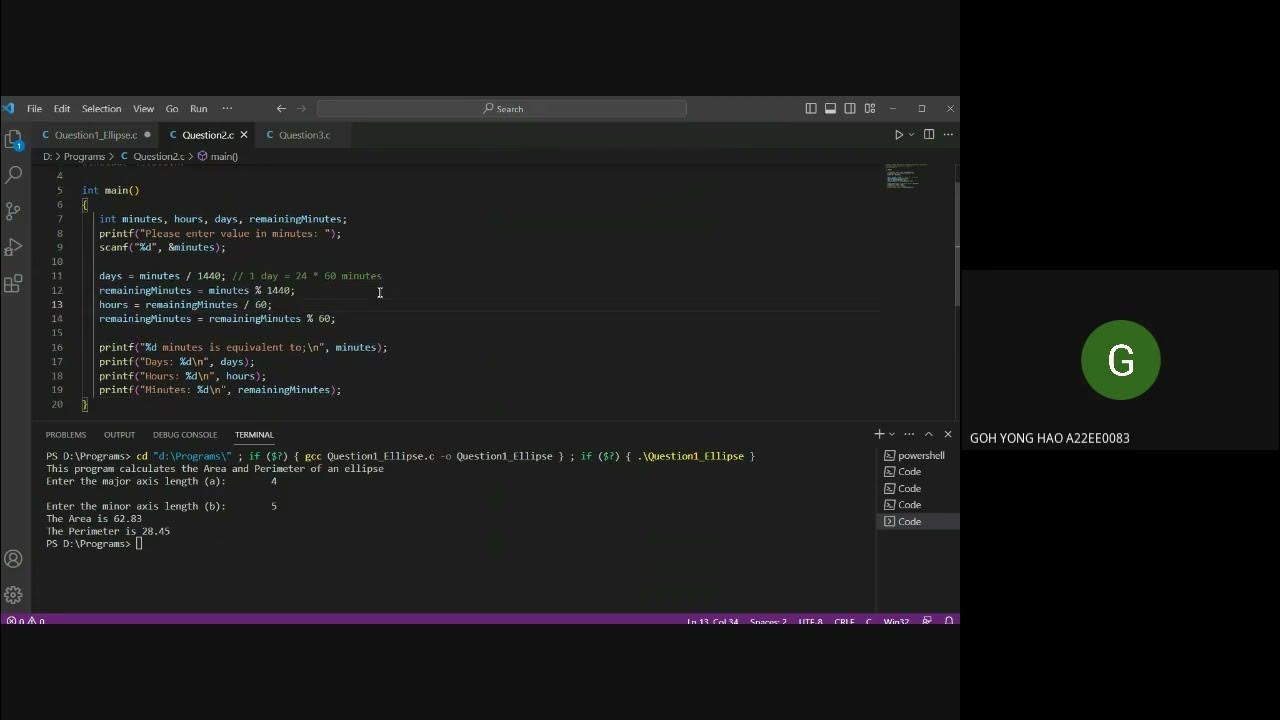This screenshot has height=720, width=1280.
Task: Open Customize Layout icon
Action: point(870,108)
